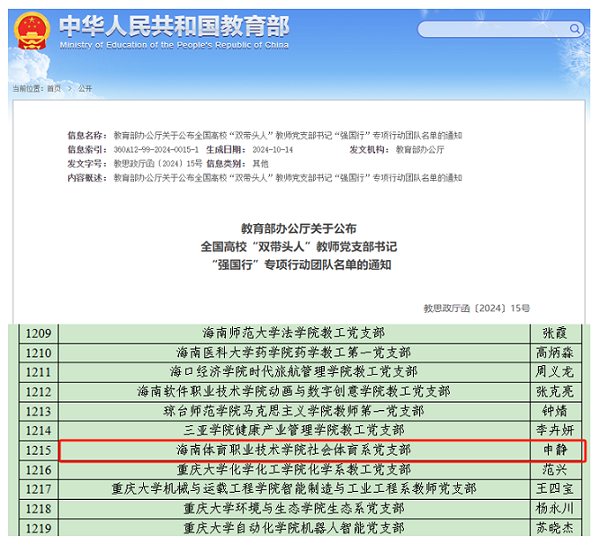Image resolution: width=600 pixels, height=544 pixels.
Task: Click 海口经济学院时代旅航管理学院教工党支部 cell
Action: pos(293,372)
